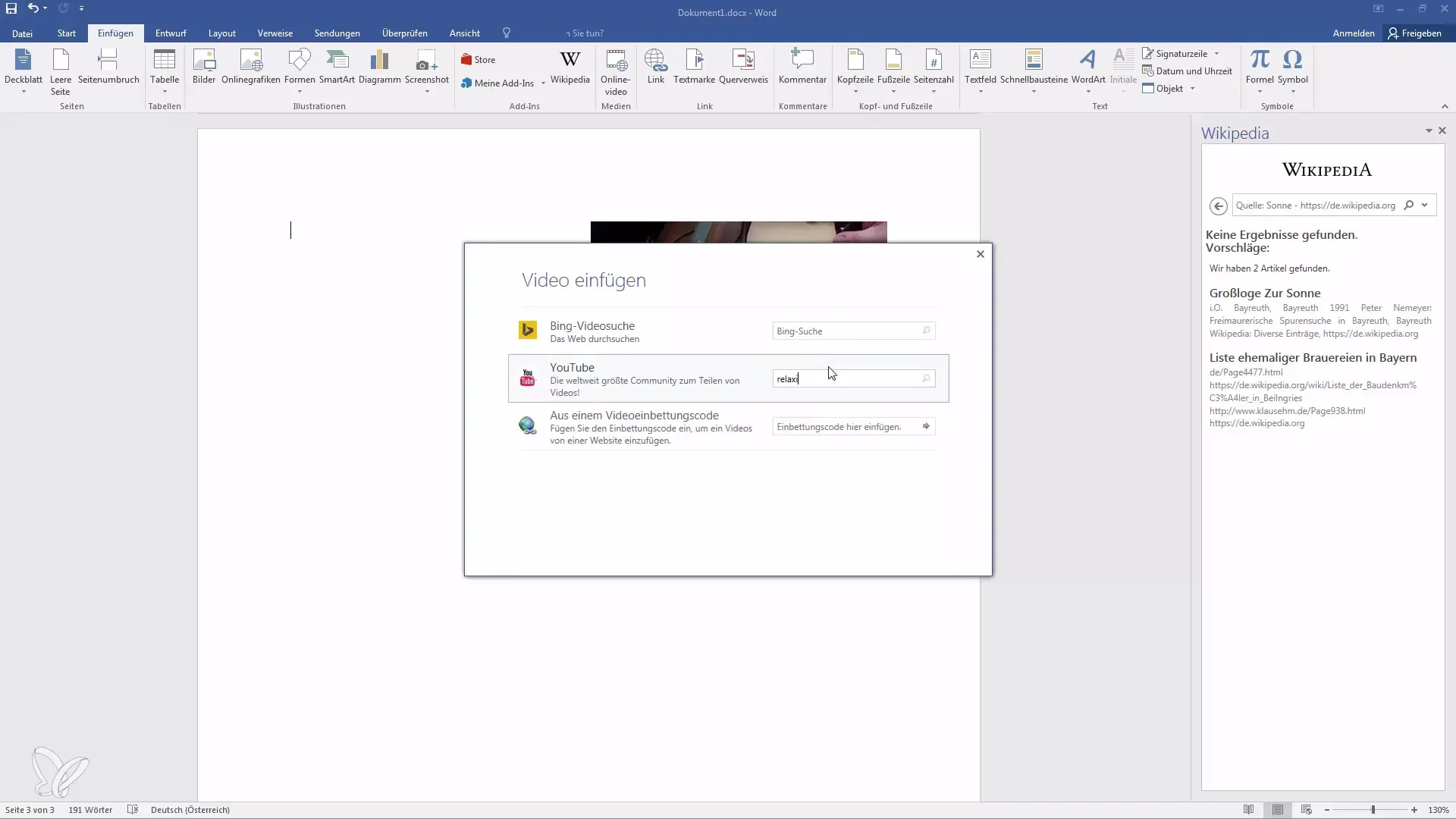Viewport: 1456px width, 819px height.
Task: Switch to the Start tab
Action: pos(67,33)
